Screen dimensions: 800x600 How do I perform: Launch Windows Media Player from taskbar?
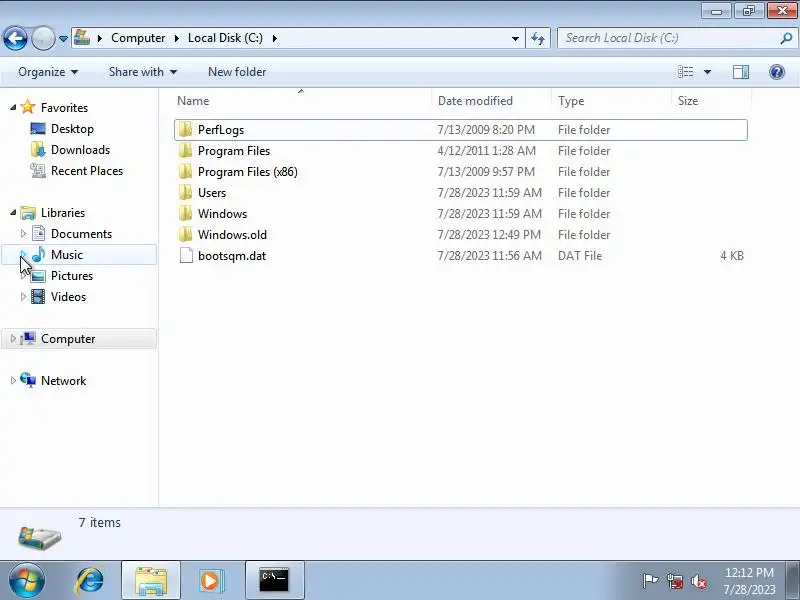210,580
